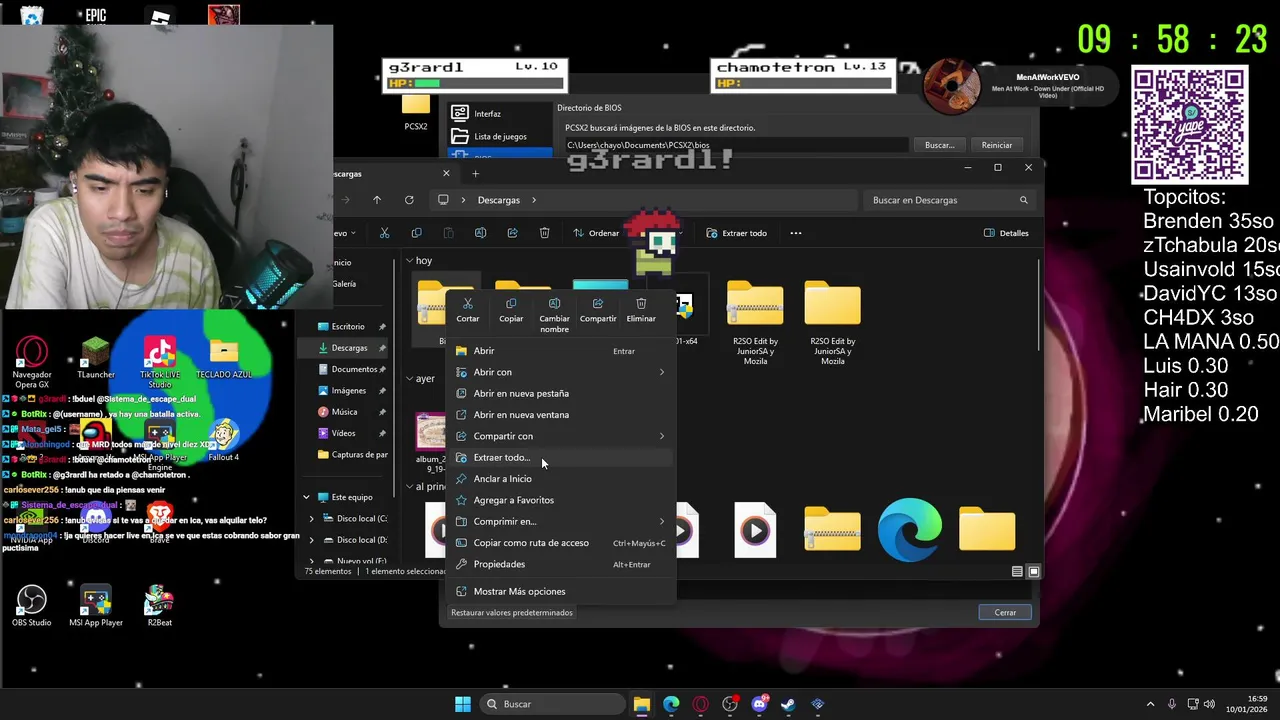Select the plain folder 'R2SO Edit by JuniorSA y Mozila'

pyautogui.click(x=832, y=324)
